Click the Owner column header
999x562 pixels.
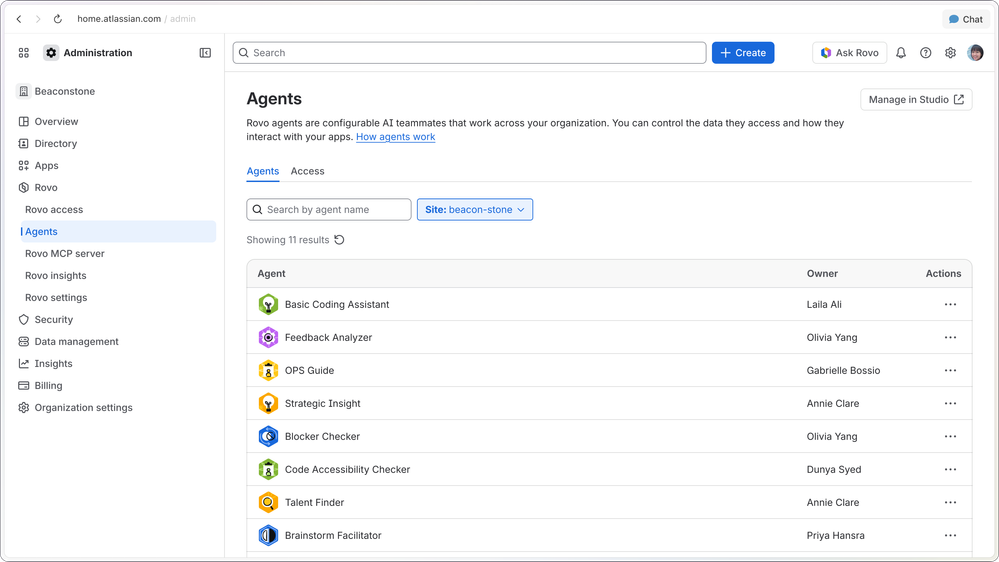[822, 273]
